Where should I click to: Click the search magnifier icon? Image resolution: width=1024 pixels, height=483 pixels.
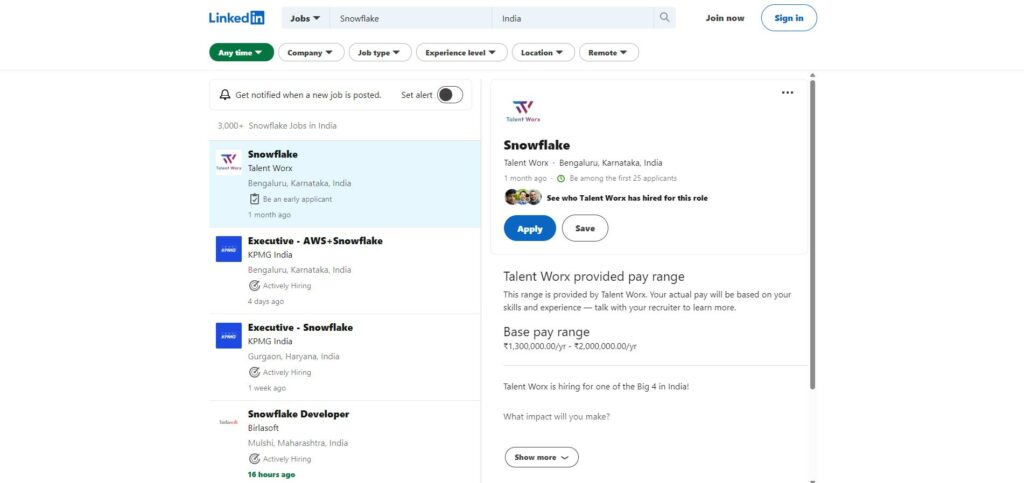[664, 18]
